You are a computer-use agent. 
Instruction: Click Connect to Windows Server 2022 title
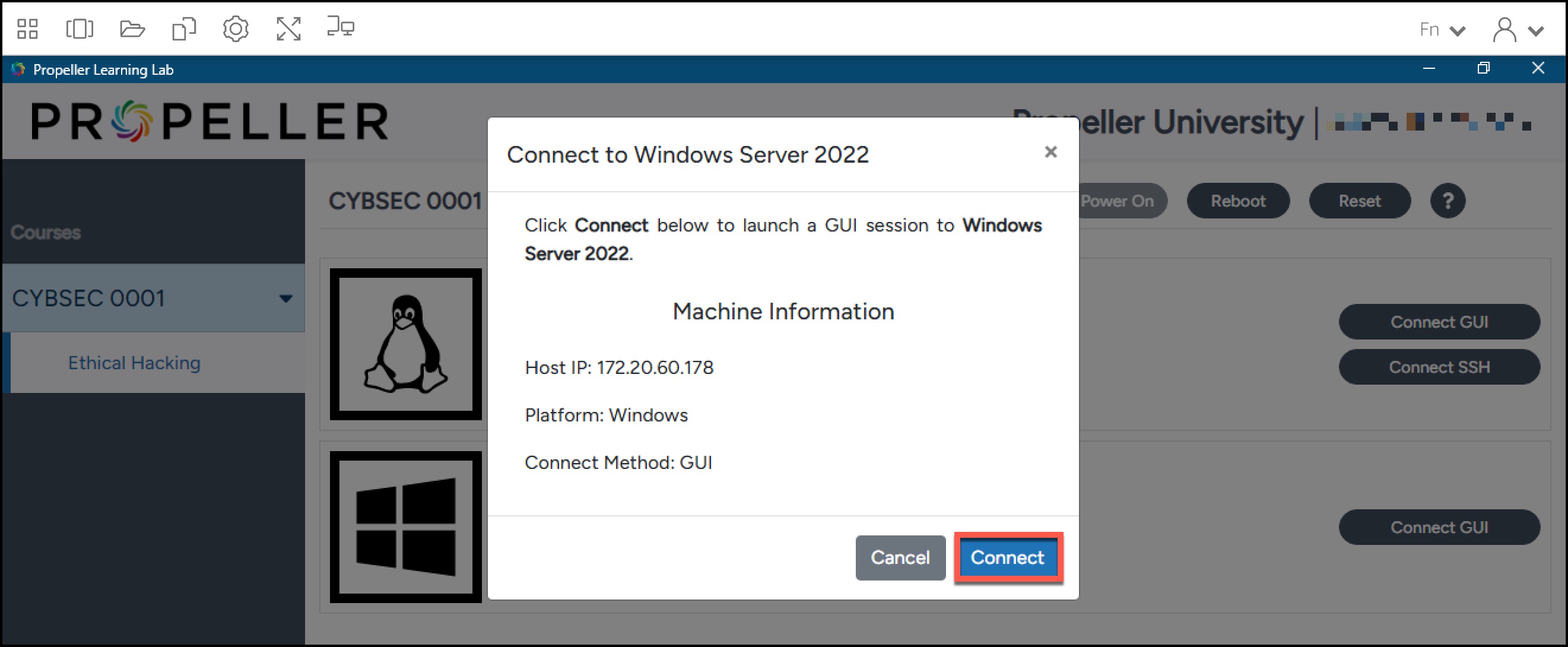[688, 154]
